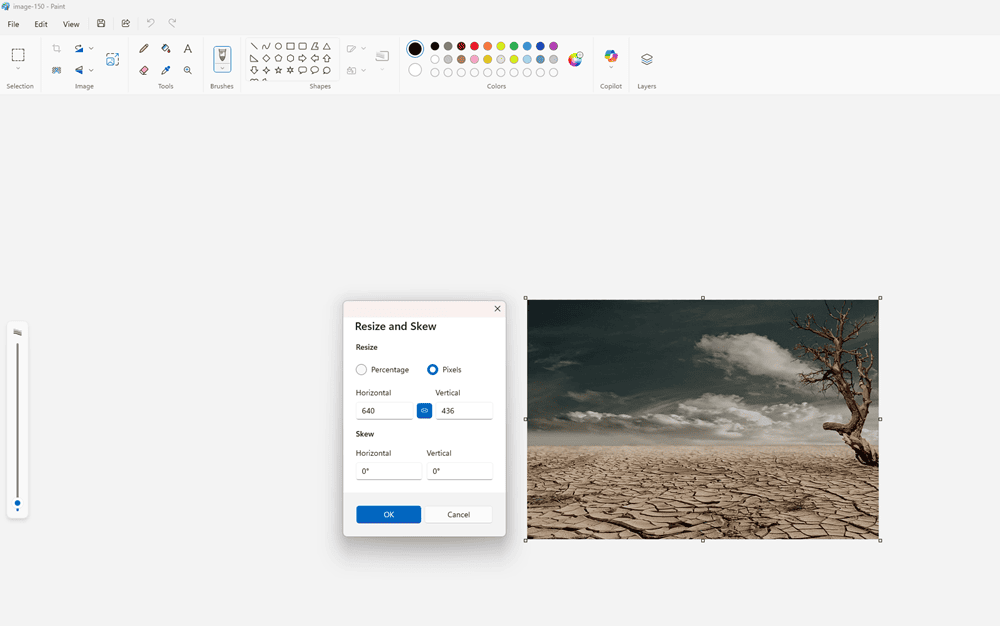Pick the red color swatch
This screenshot has height=626, width=1000.
(474, 46)
